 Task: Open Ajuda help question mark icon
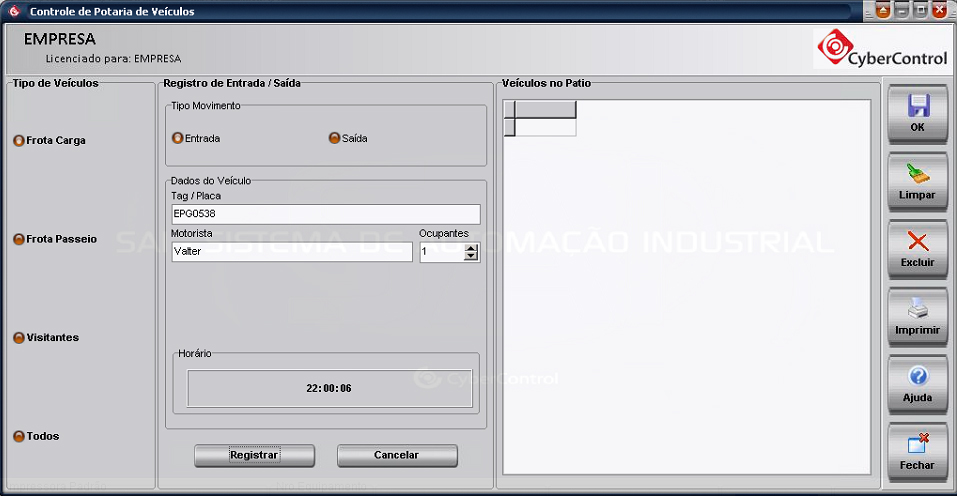pos(917,377)
